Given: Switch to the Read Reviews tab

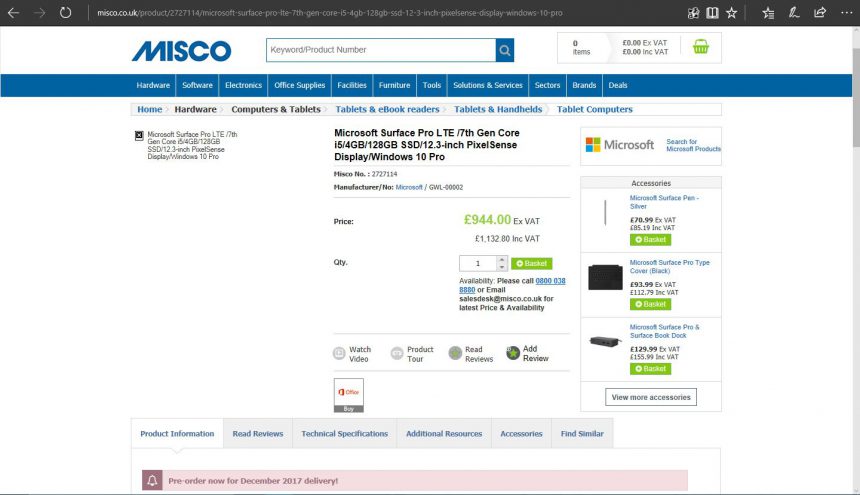Looking at the screenshot, I should point(258,434).
